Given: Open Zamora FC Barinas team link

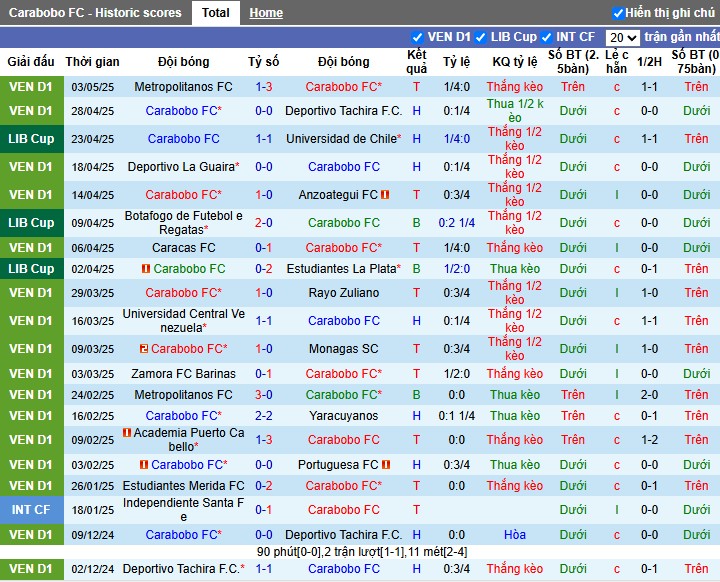Looking at the screenshot, I should (183, 373).
